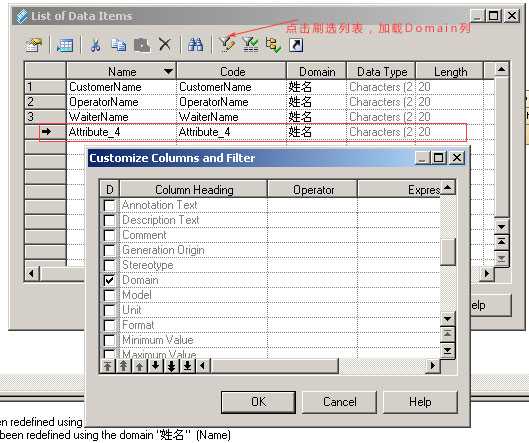529x443 pixels.
Task: Click the Add a Row table icon
Action: pos(65,45)
